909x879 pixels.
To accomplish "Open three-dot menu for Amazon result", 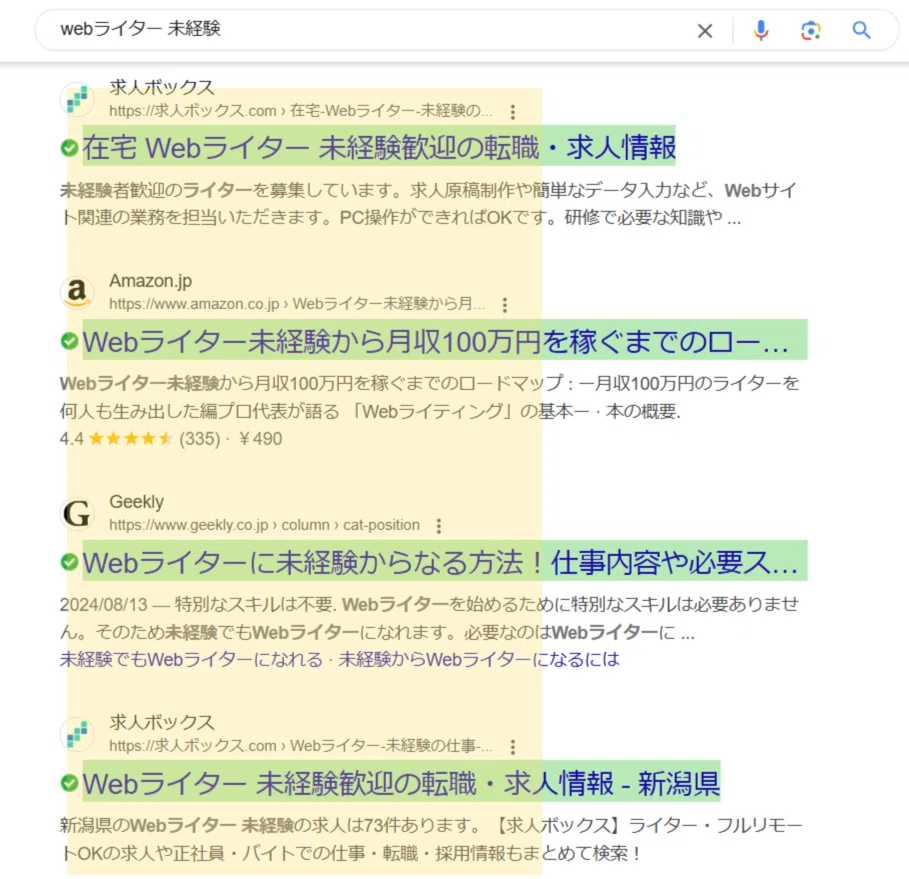I will pyautogui.click(x=505, y=305).
